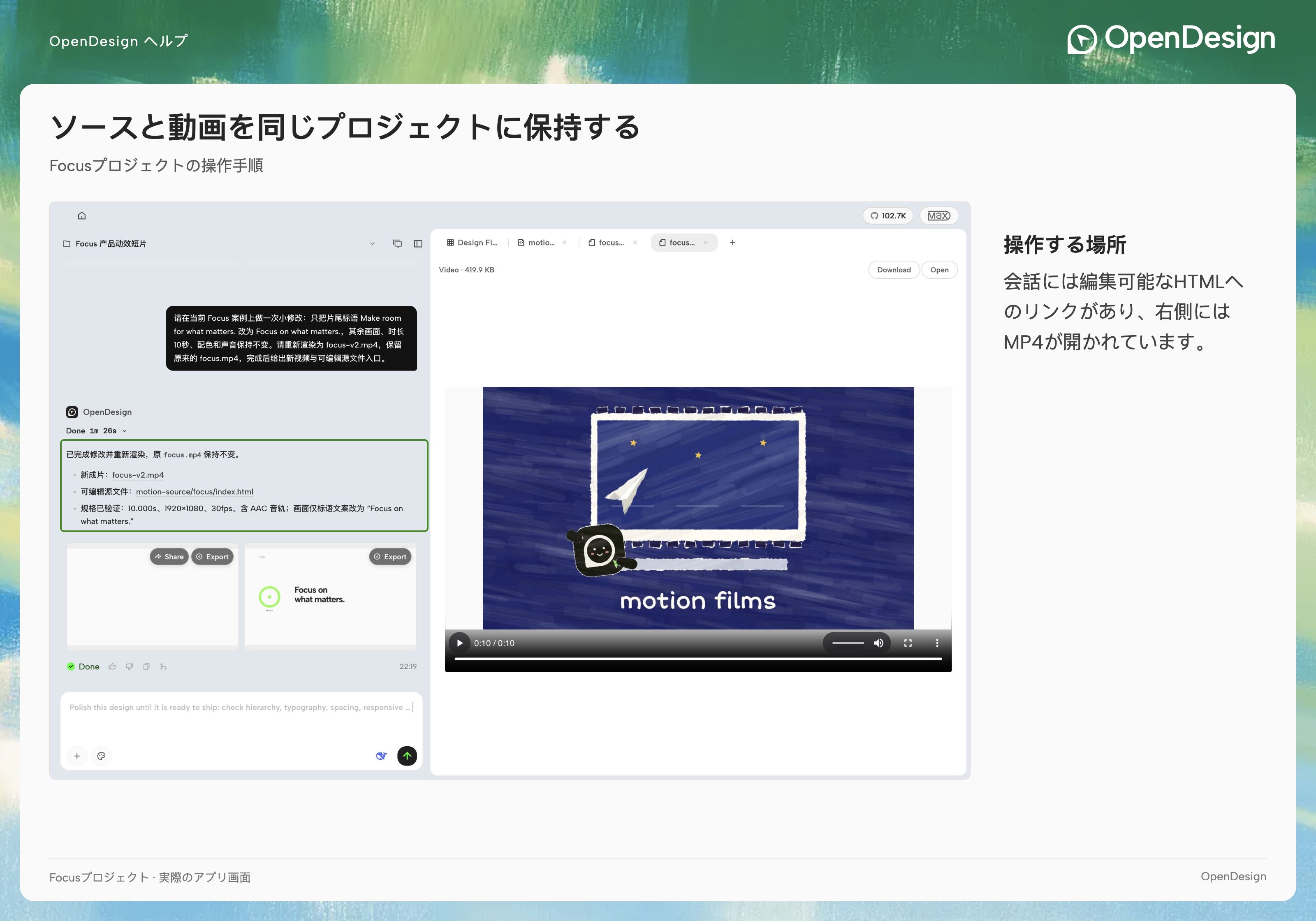Open motion-source/focus/index.html link
The width and height of the screenshot is (1316, 921).
(x=194, y=492)
